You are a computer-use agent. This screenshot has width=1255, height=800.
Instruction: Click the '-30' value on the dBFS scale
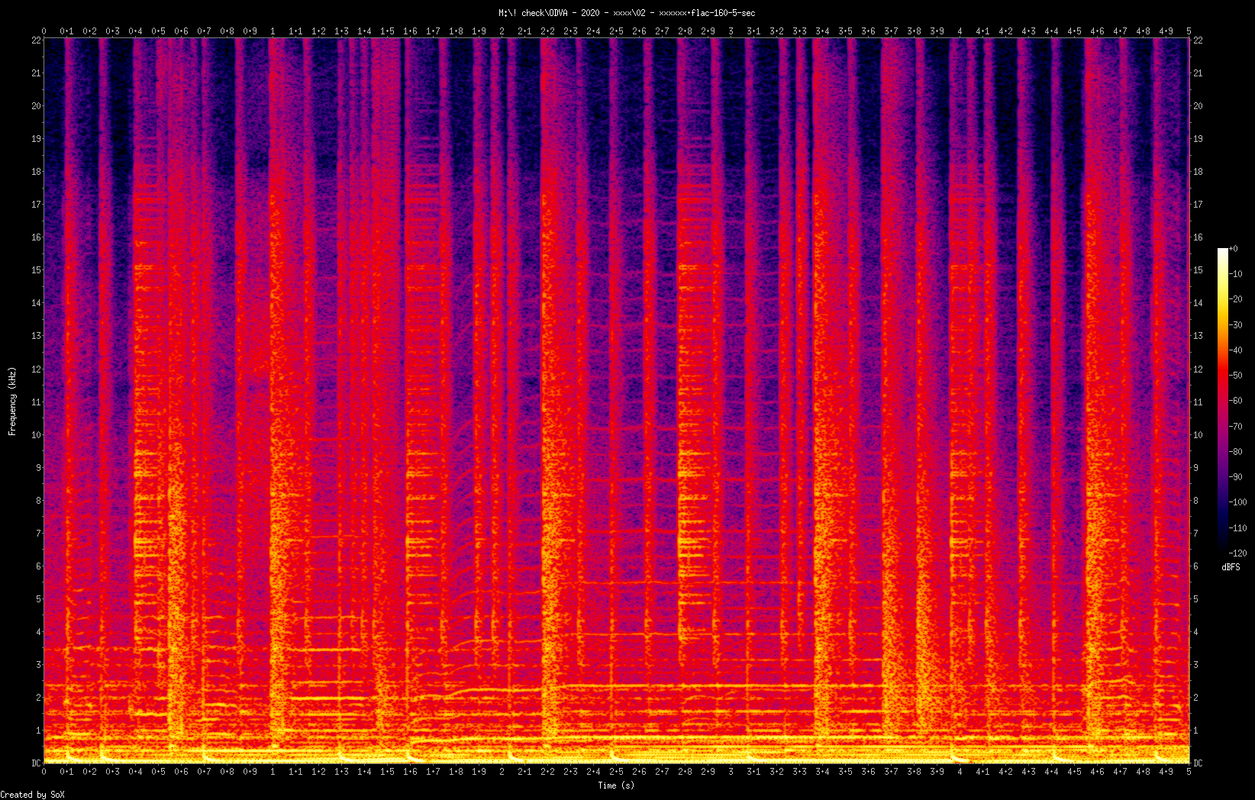pyautogui.click(x=1236, y=325)
